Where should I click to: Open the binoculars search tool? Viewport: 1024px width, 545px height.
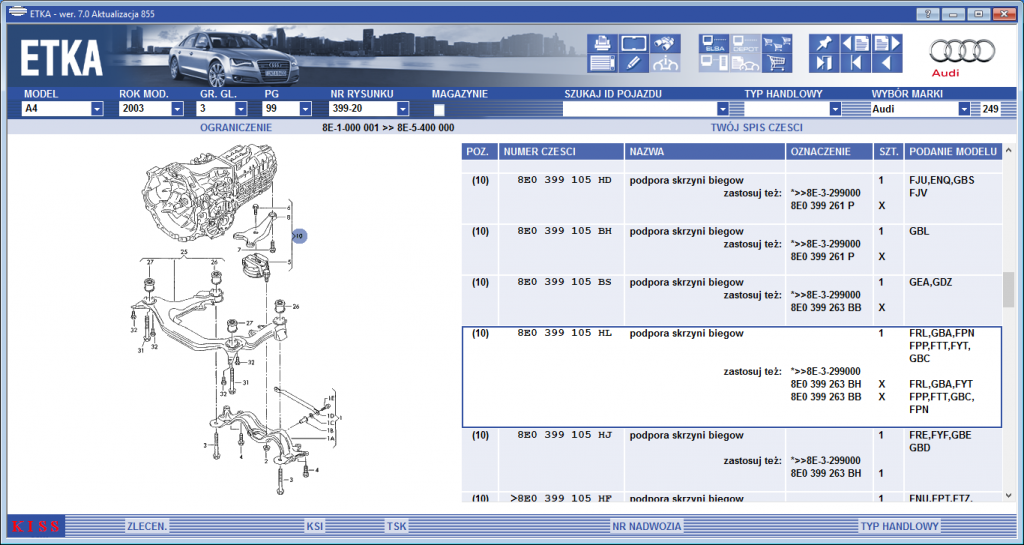665,44
